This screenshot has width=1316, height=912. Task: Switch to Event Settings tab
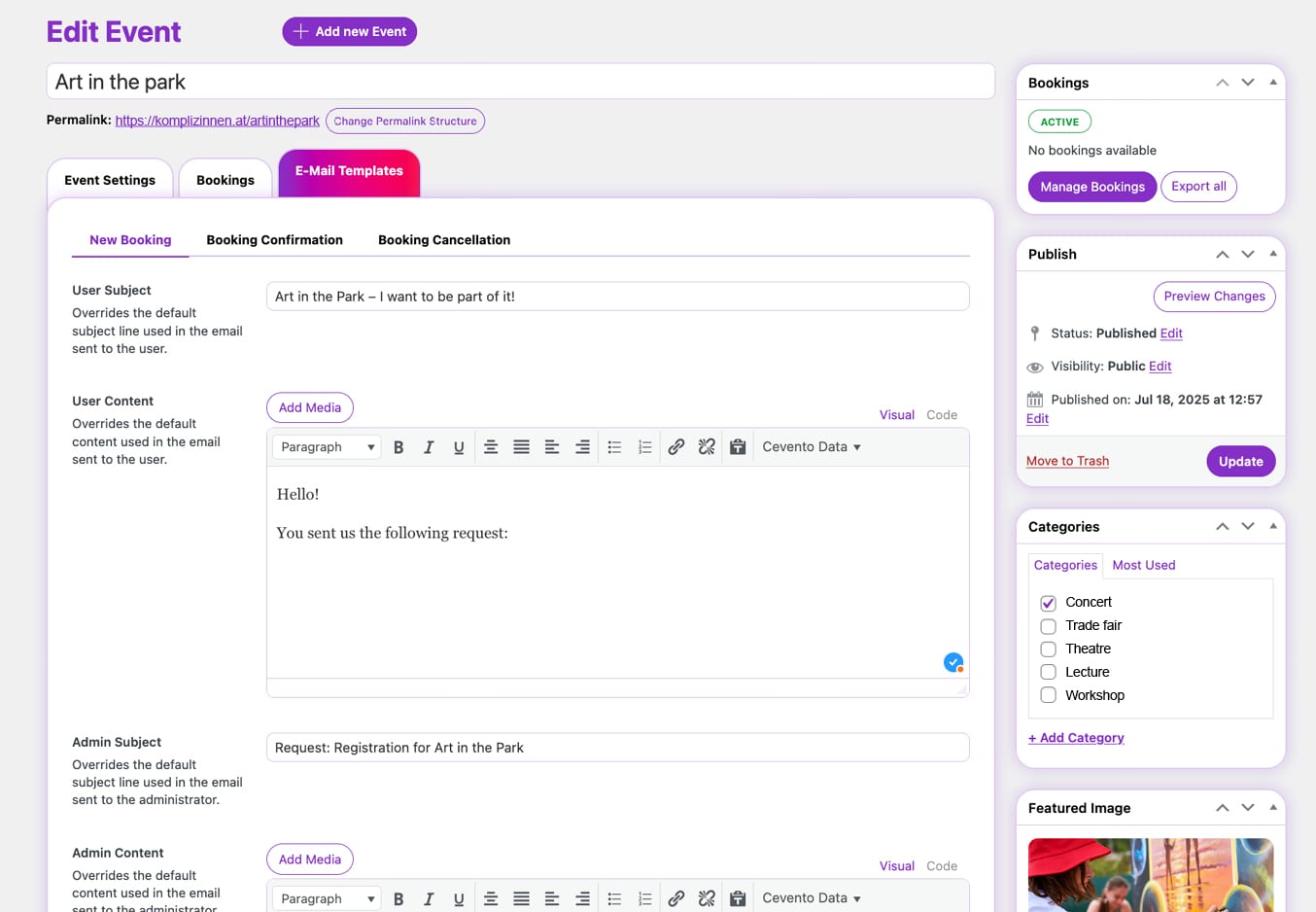click(110, 179)
